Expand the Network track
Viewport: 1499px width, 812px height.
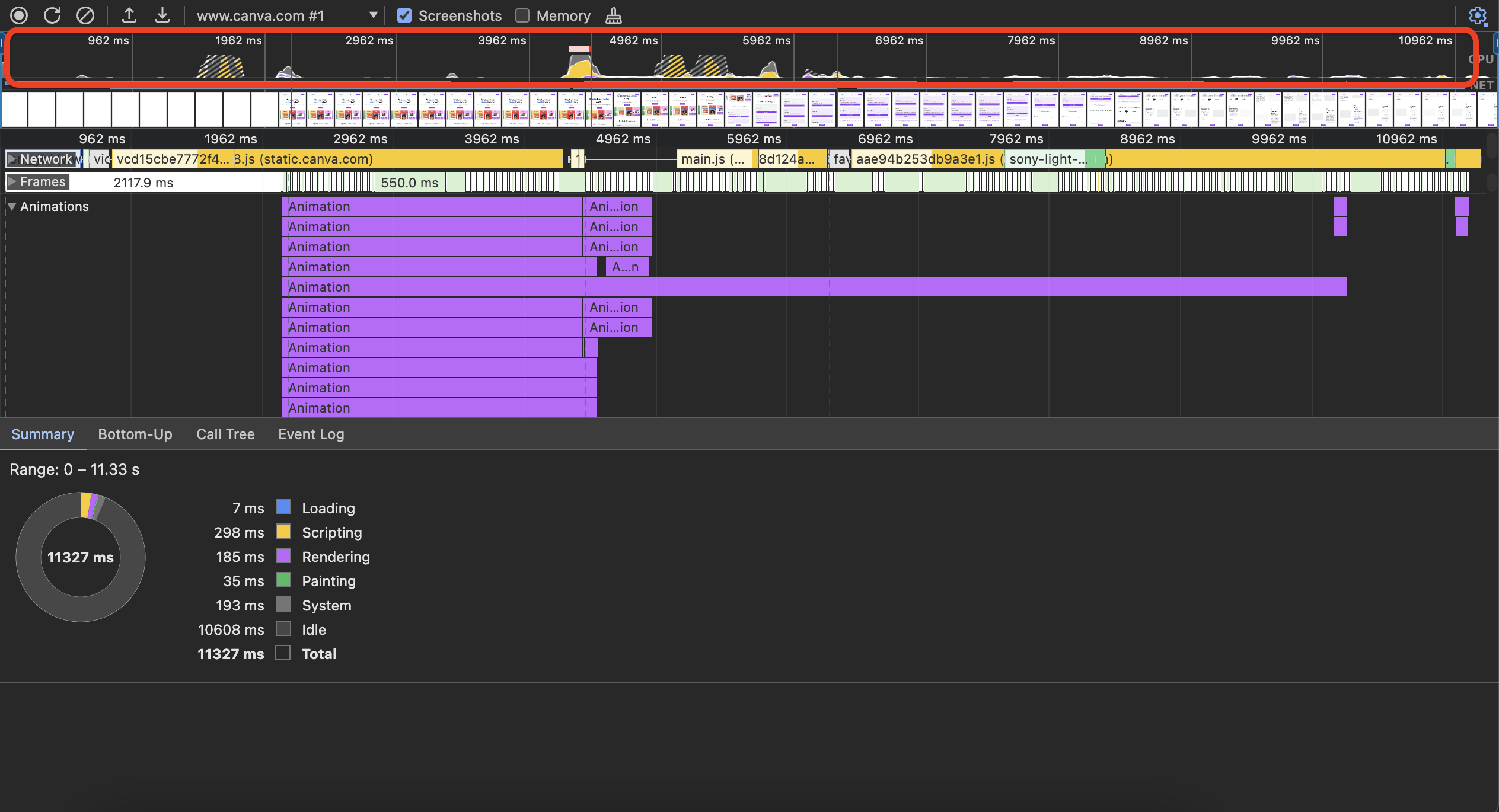pyautogui.click(x=12, y=159)
